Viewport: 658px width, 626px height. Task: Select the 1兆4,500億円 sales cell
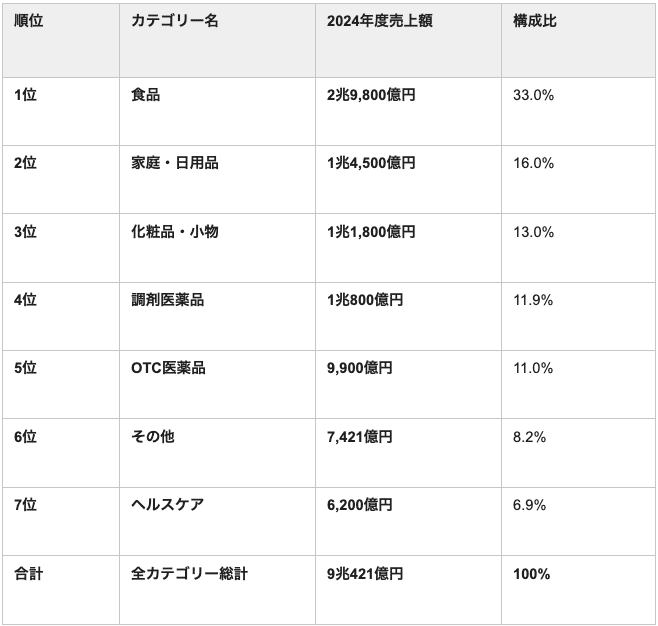point(408,180)
